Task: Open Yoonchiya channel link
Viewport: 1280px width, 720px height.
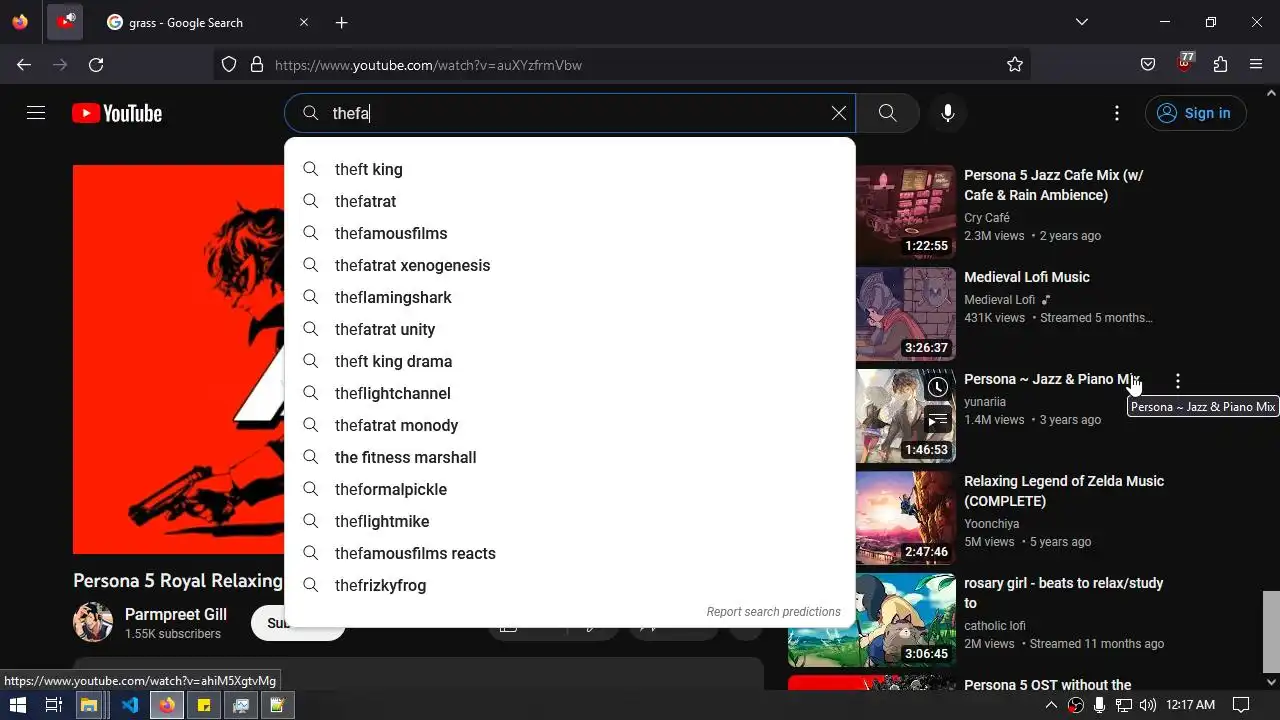Action: pyautogui.click(x=992, y=524)
